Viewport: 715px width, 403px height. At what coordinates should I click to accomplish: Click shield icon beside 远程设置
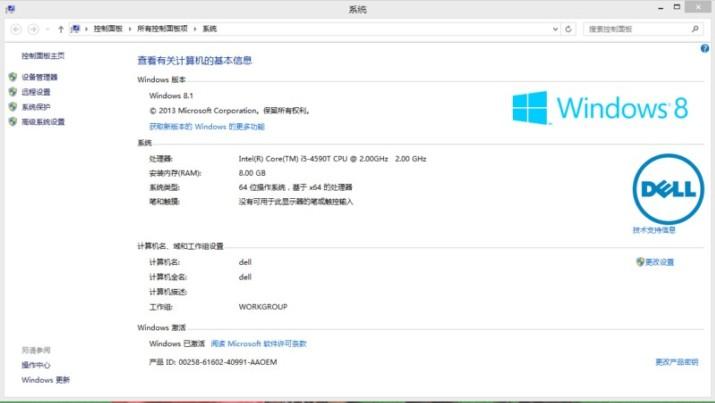click(13, 92)
